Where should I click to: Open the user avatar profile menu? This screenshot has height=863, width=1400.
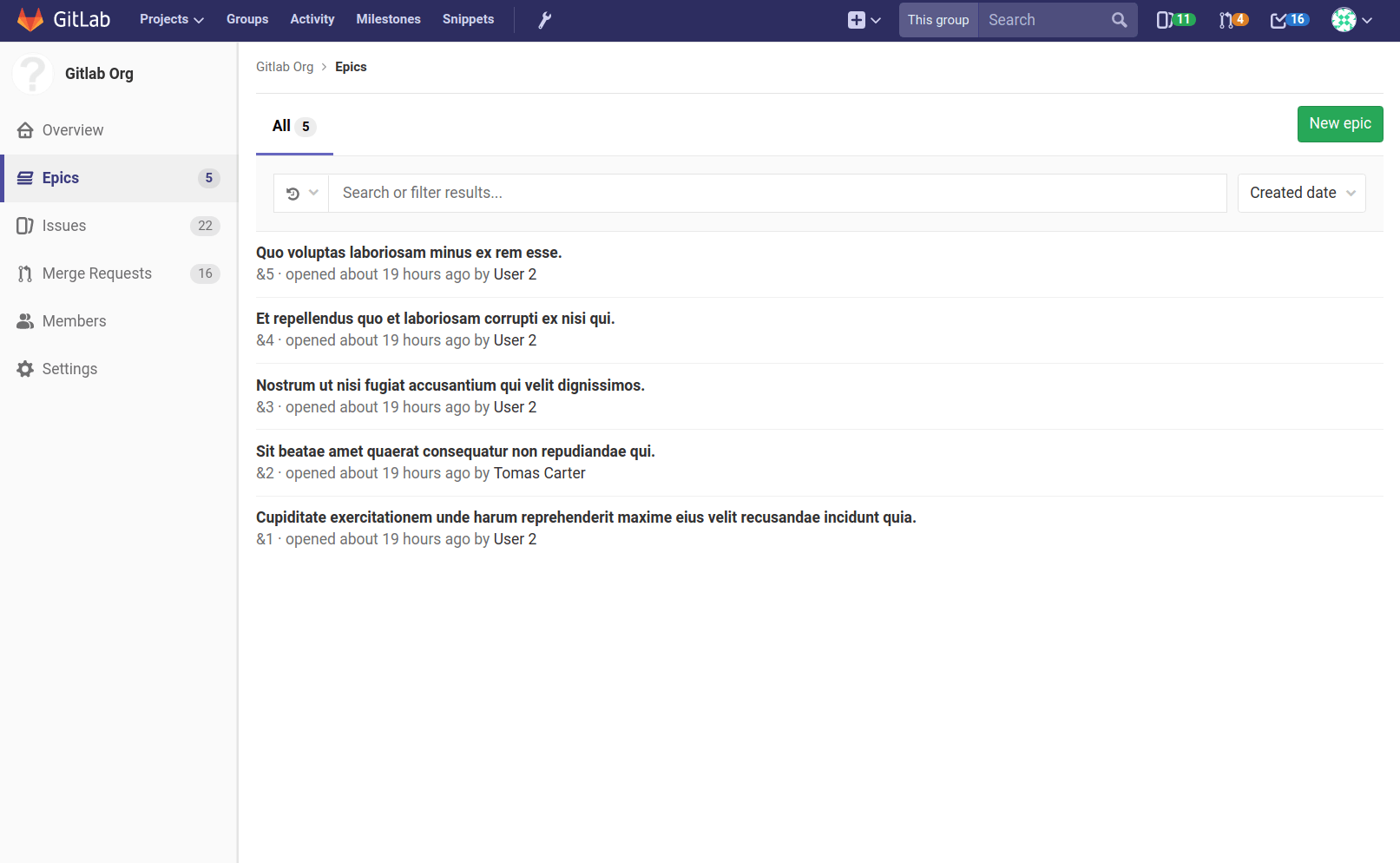(x=1351, y=20)
